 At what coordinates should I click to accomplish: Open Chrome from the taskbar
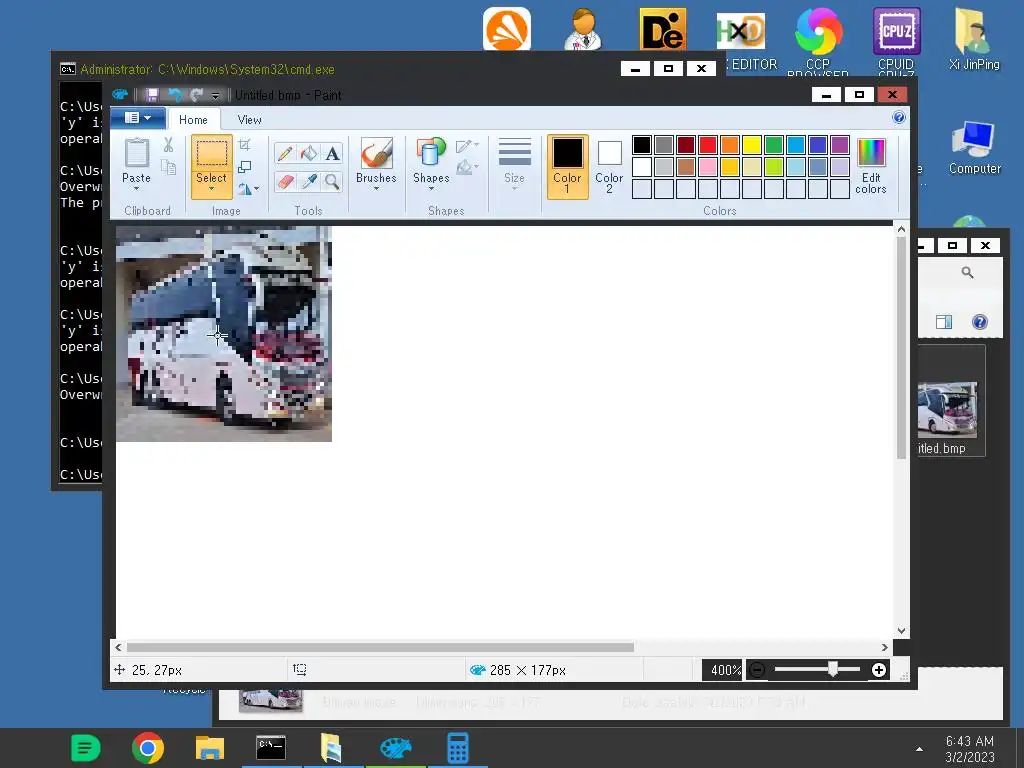coord(148,748)
